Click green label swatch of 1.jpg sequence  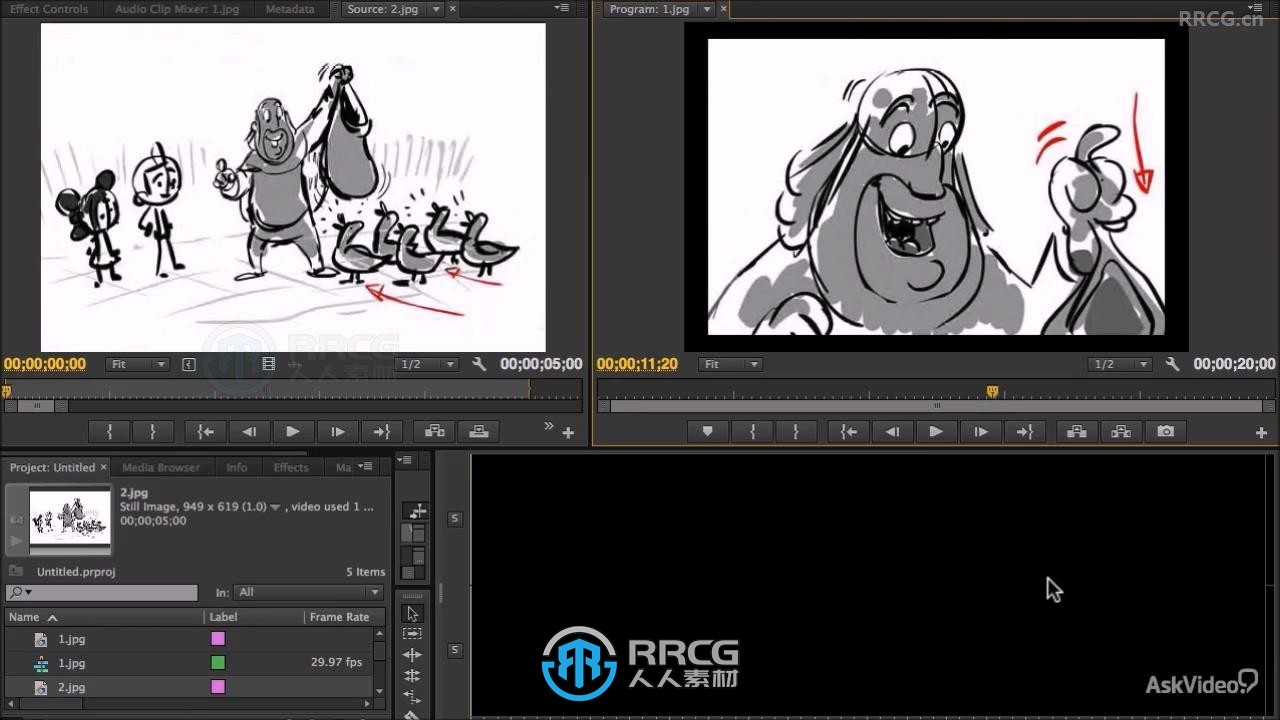click(x=218, y=663)
